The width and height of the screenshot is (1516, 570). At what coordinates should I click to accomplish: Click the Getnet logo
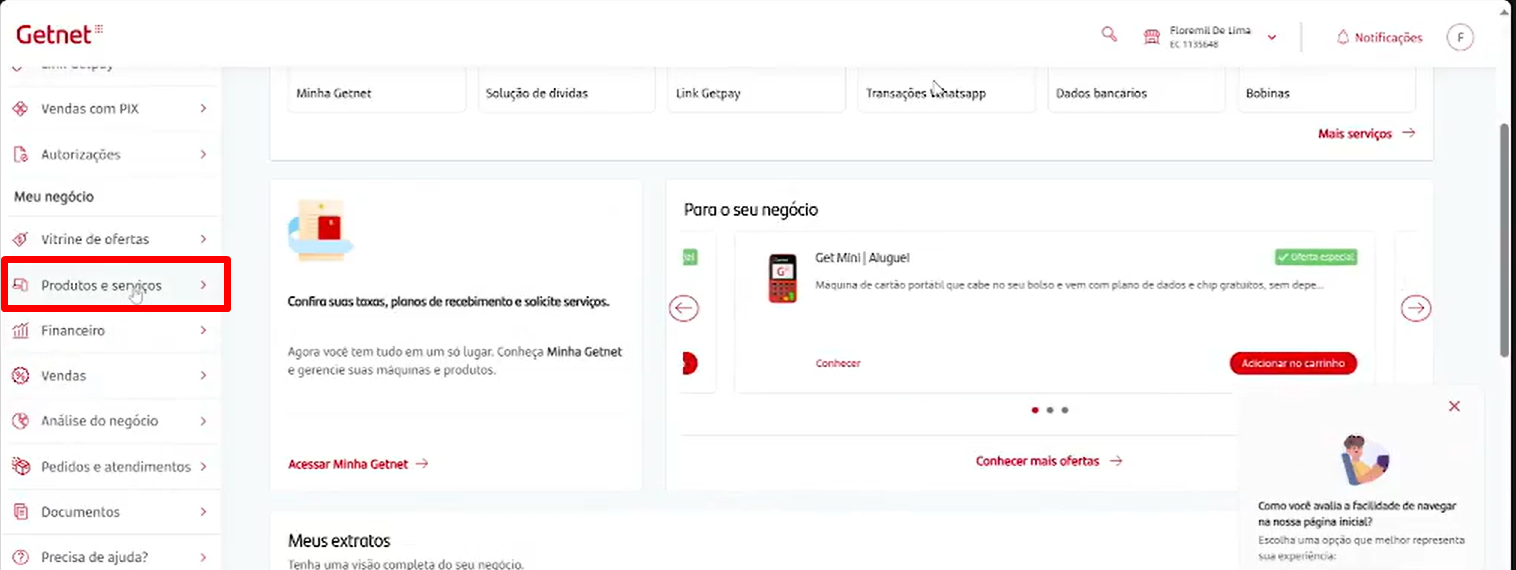[60, 34]
